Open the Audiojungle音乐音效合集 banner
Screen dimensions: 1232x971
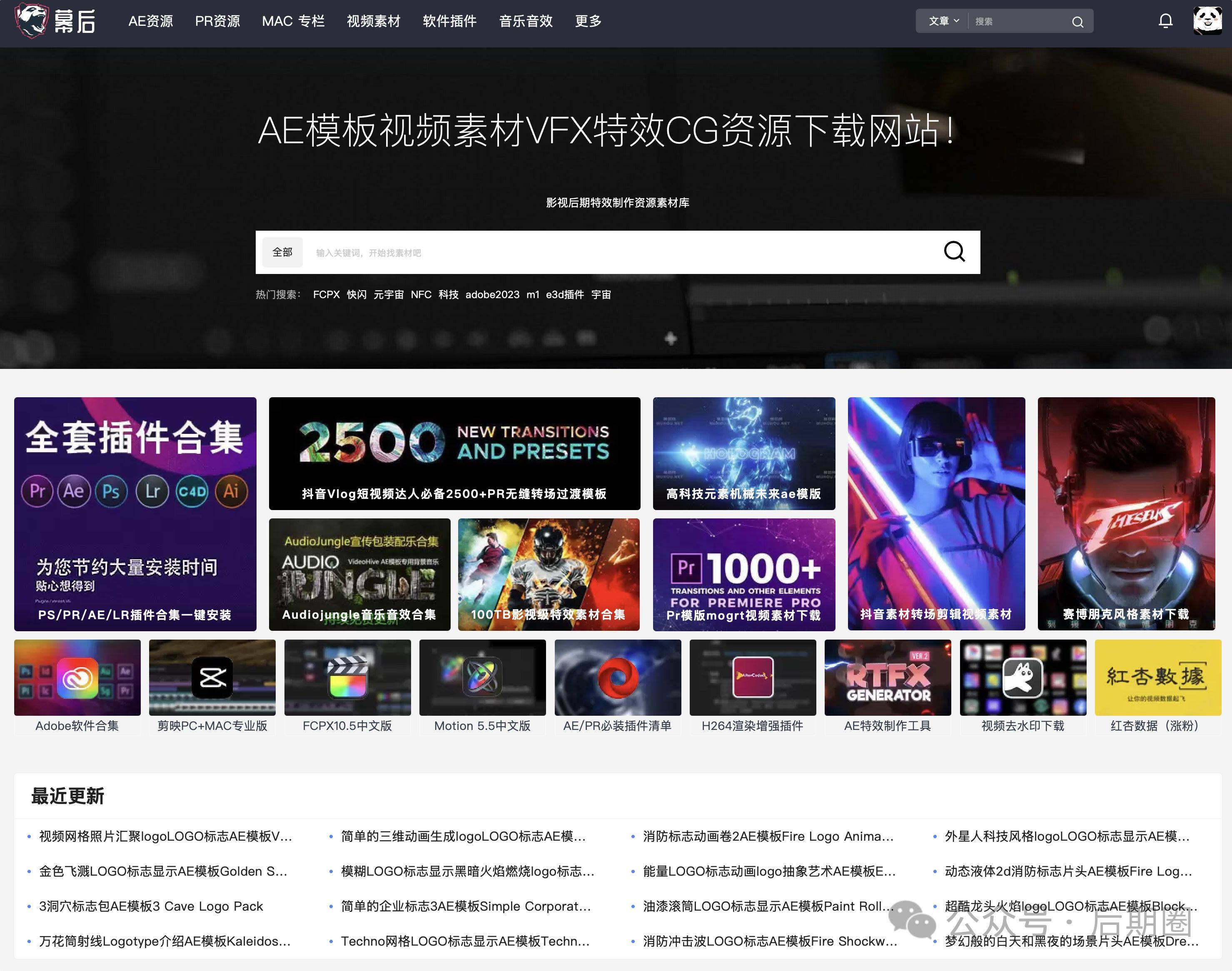(x=360, y=575)
